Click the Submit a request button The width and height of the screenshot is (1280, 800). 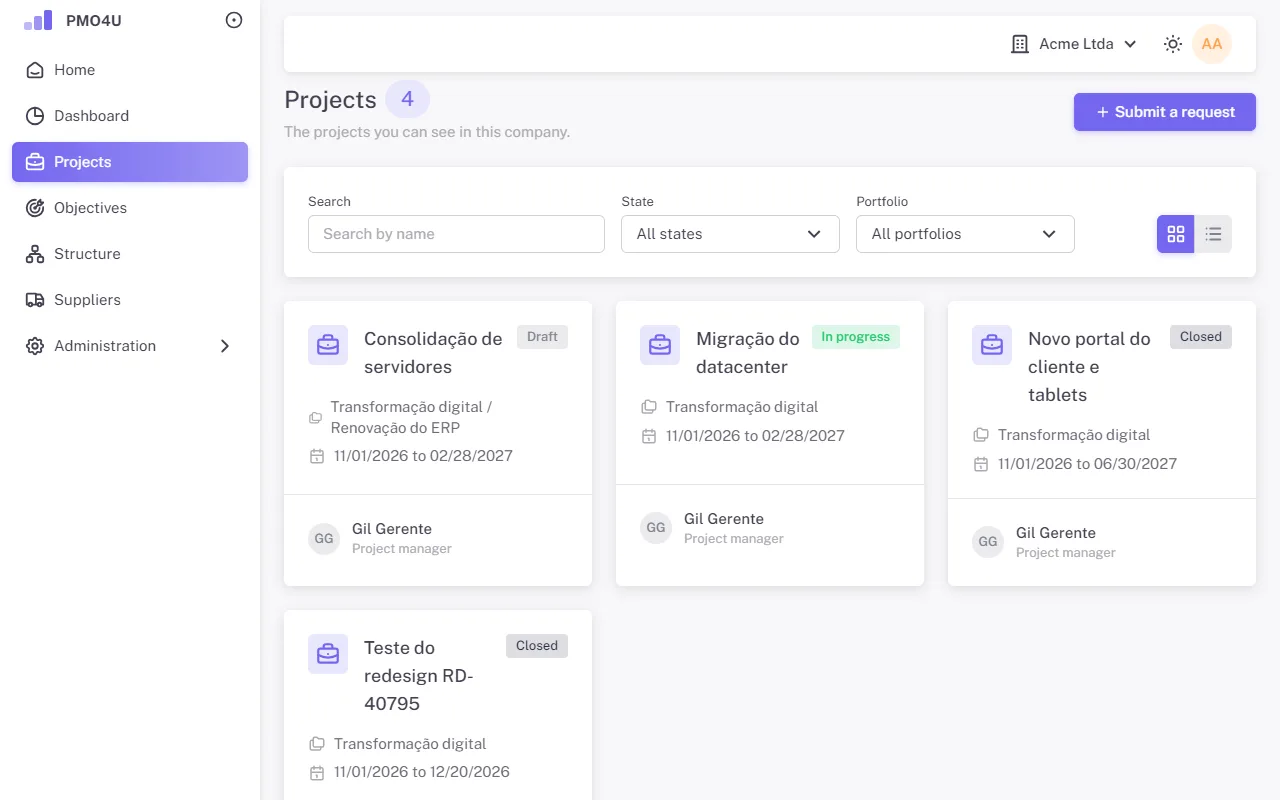pyautogui.click(x=1165, y=112)
